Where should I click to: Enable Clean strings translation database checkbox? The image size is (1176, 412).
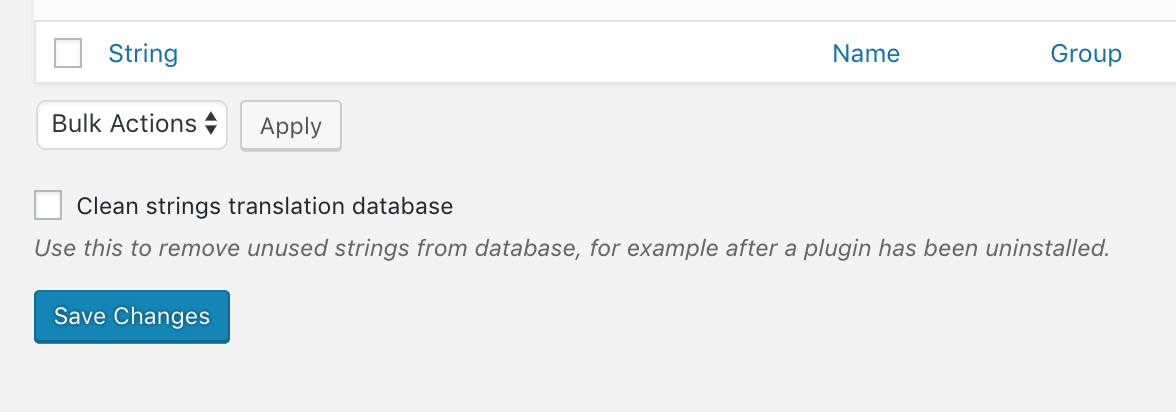tap(48, 206)
